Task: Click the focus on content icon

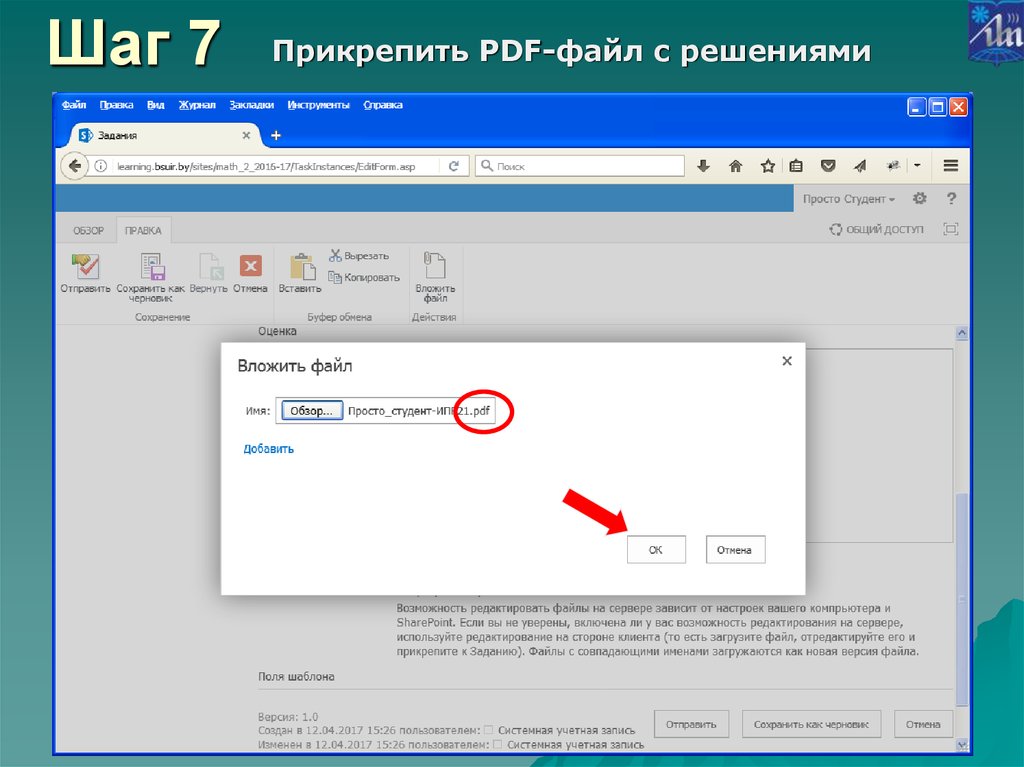Action: pyautogui.click(x=951, y=229)
